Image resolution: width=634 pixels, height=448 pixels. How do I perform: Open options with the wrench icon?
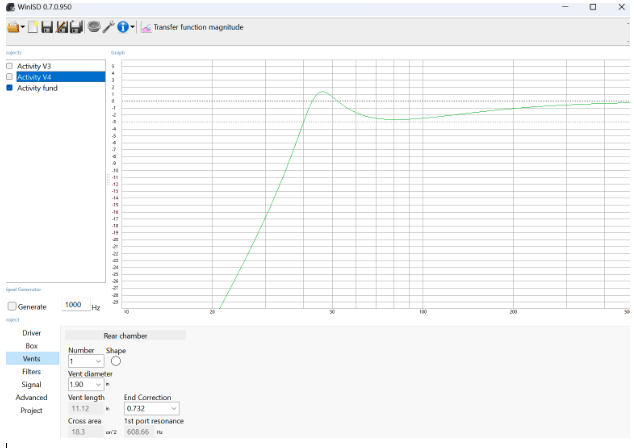(108, 27)
